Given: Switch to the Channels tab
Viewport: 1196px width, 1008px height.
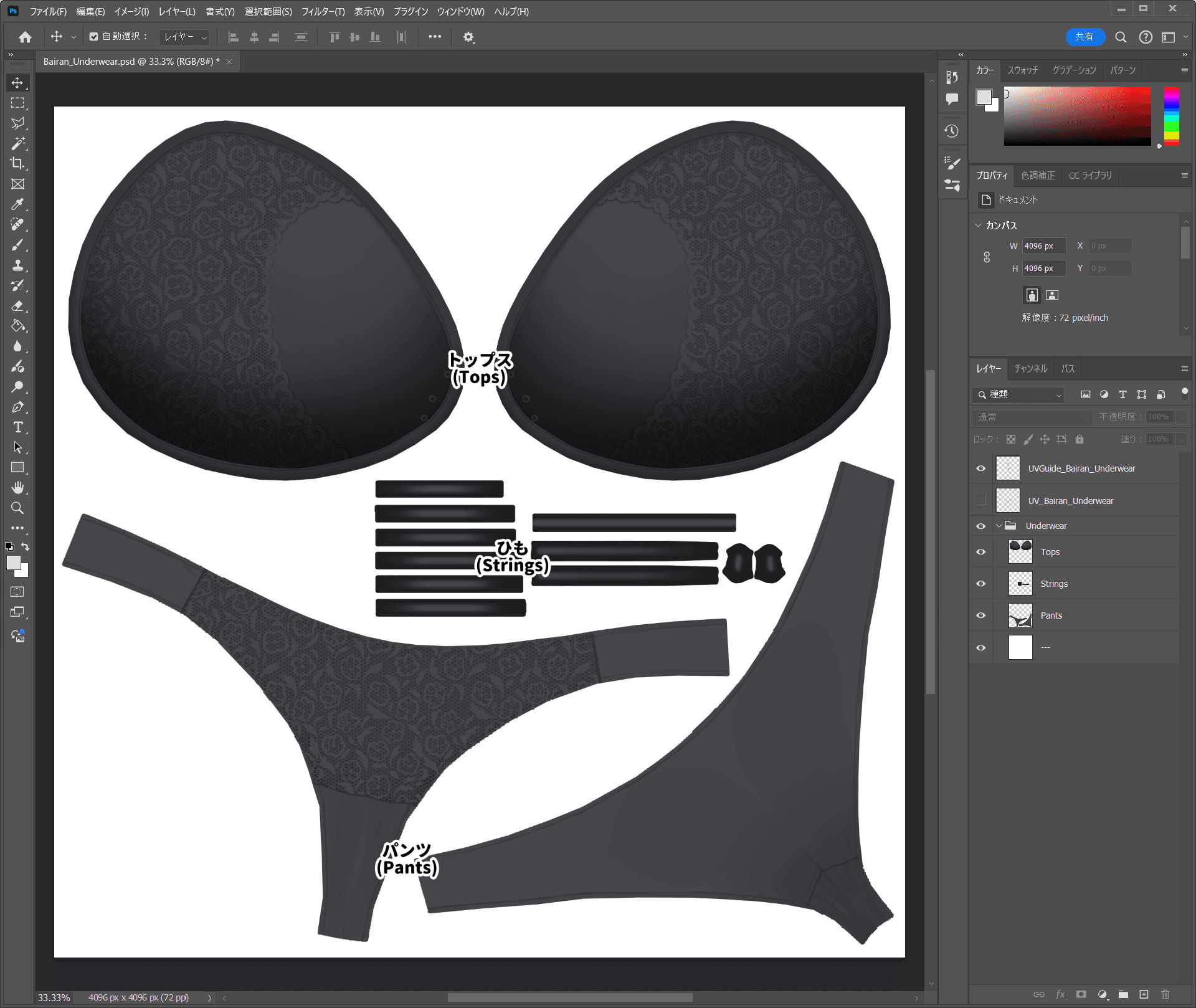Looking at the screenshot, I should coord(1030,369).
